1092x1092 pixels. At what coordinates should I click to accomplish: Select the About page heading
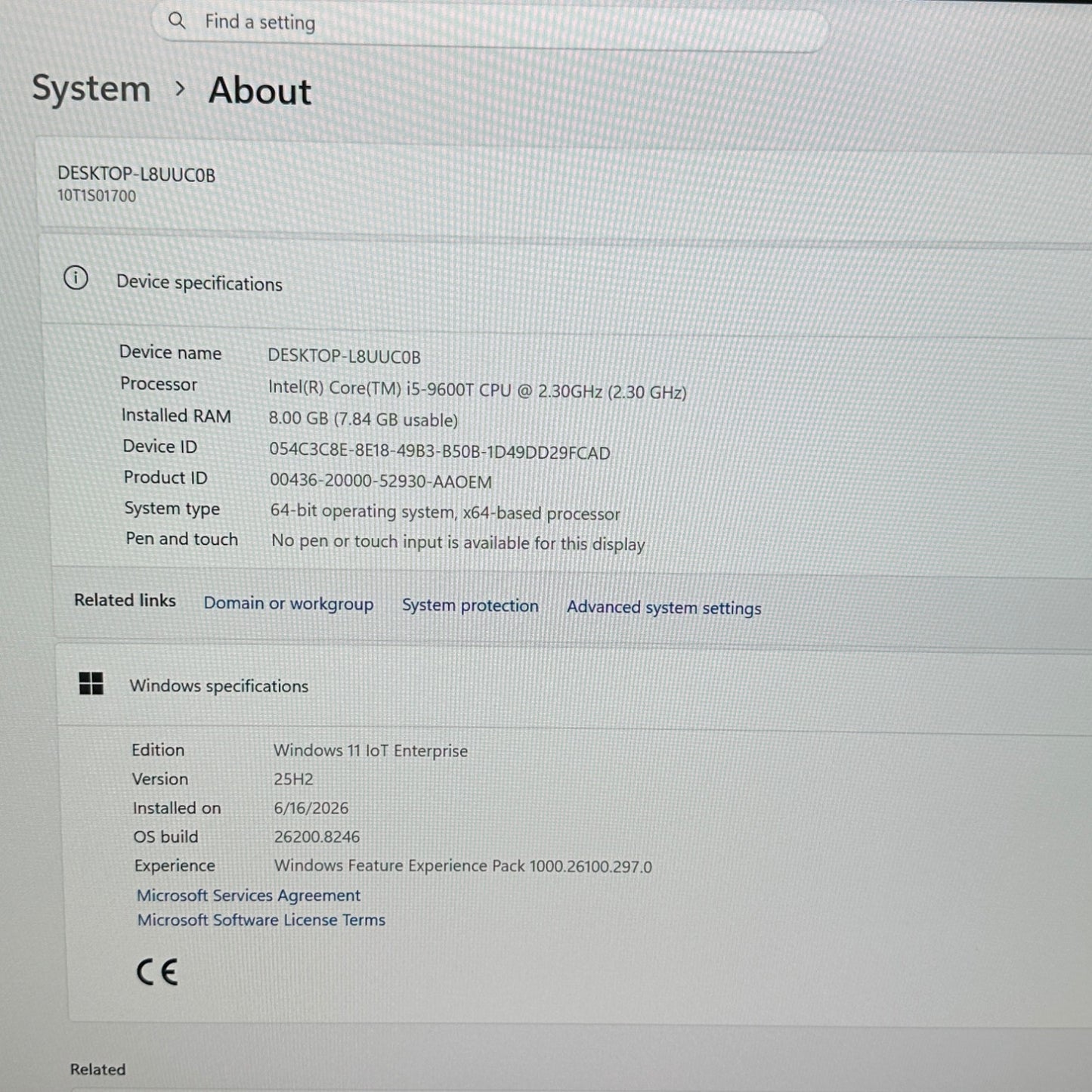[x=260, y=91]
